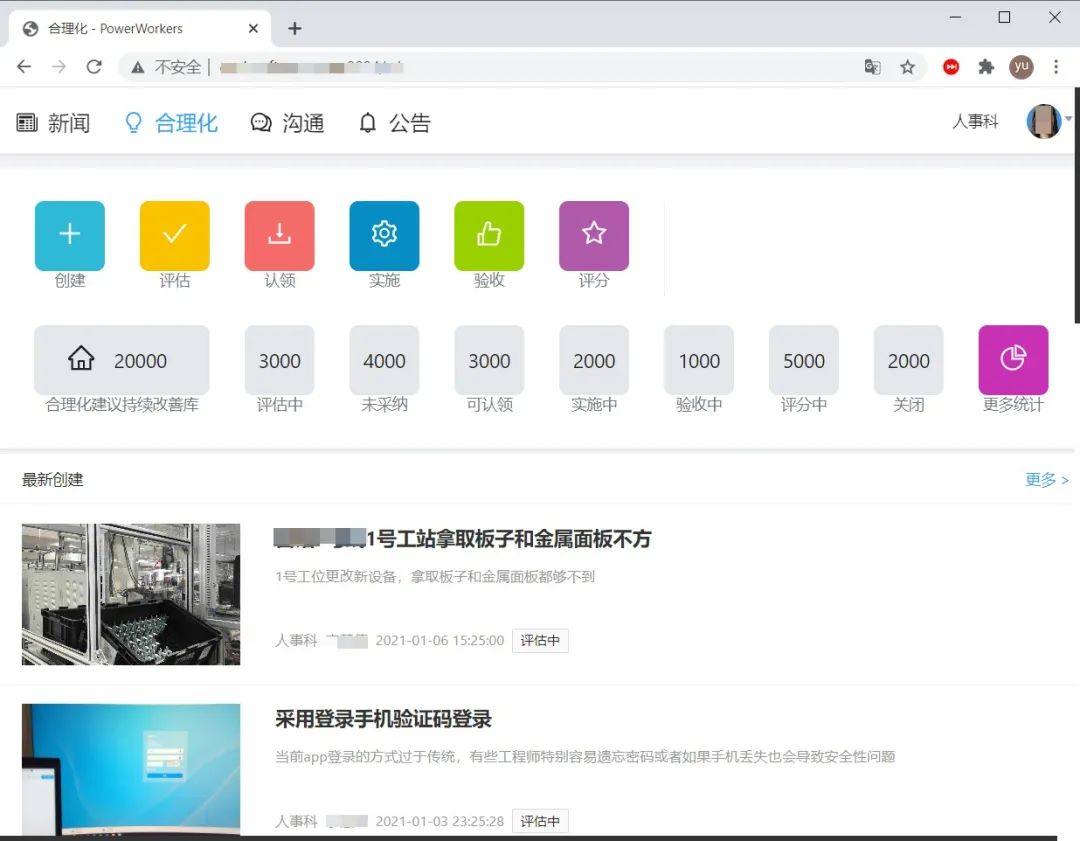This screenshot has height=841, width=1080.
Task: Open the Chrome profile avatar 'yu'
Action: (1021, 67)
